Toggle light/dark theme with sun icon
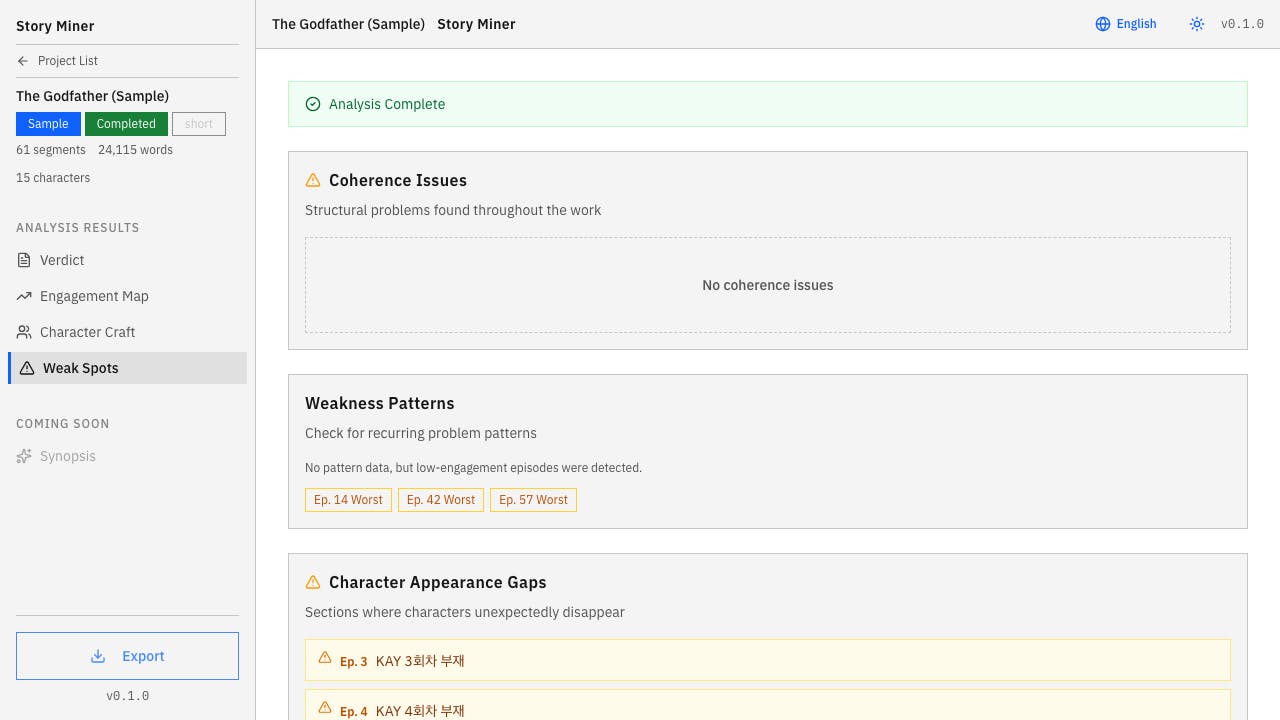The height and width of the screenshot is (720, 1280). point(1197,24)
